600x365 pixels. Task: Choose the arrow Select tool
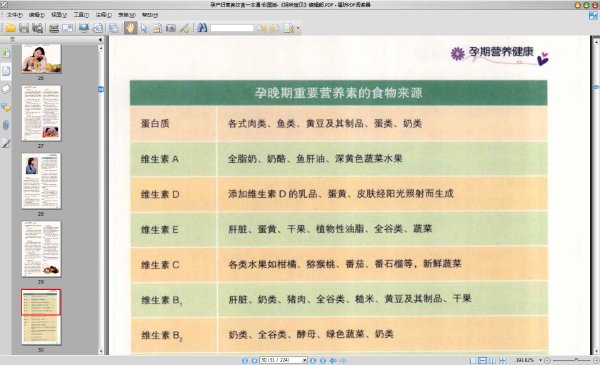[x=144, y=28]
